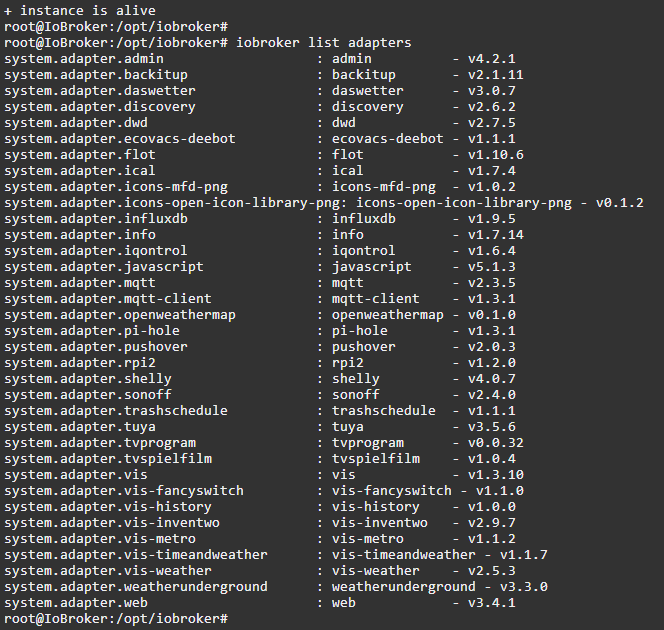The image size is (664, 630).
Task: Click the backitup version v2.1.11
Action: (x=495, y=75)
